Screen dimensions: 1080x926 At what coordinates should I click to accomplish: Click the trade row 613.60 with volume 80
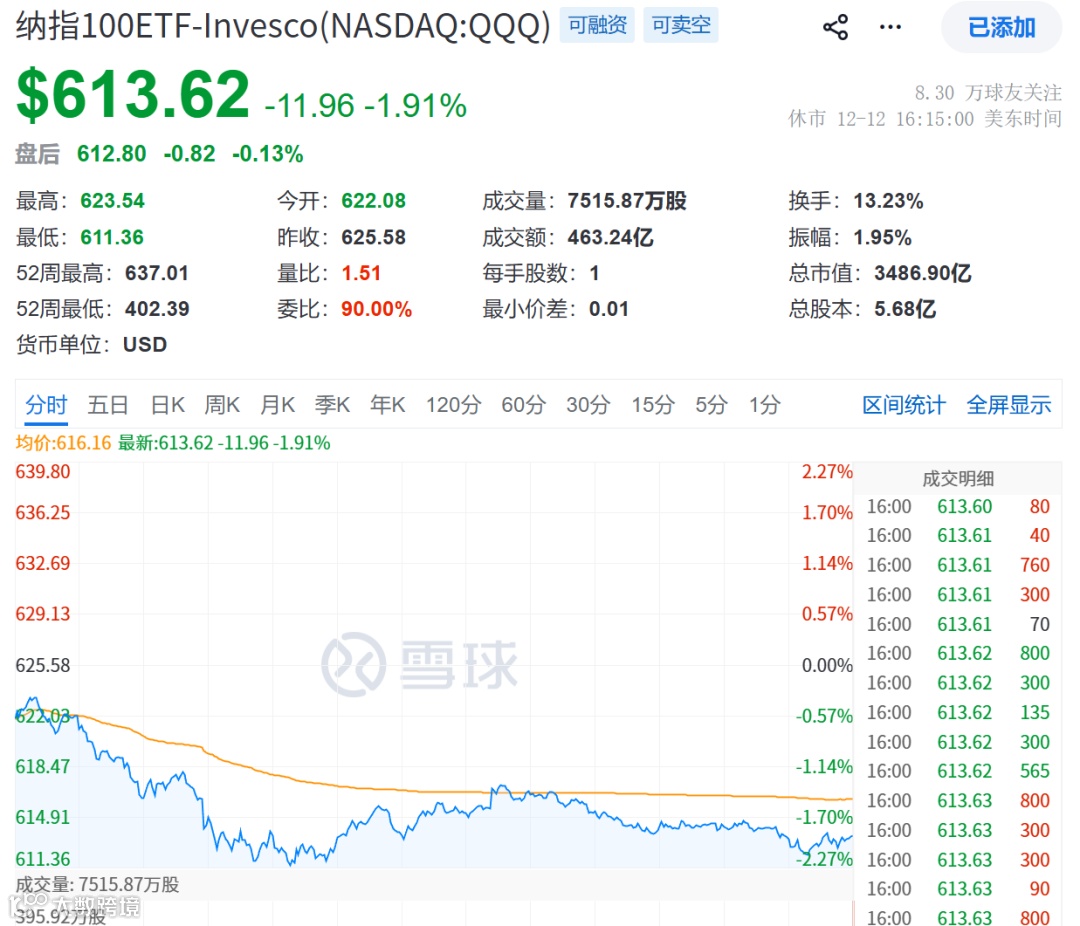pos(957,507)
